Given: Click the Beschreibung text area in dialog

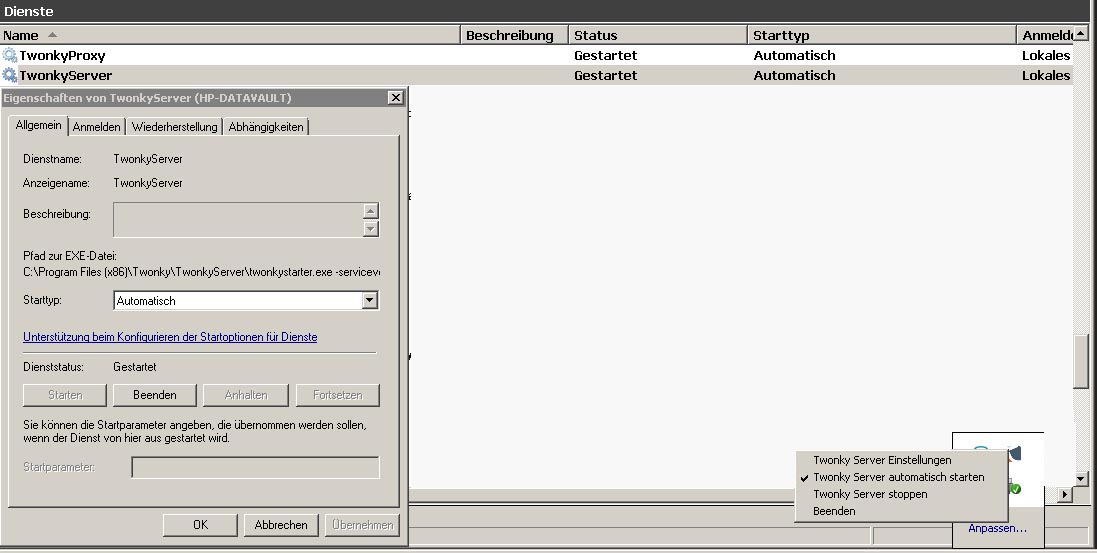Looking at the screenshot, I should [239, 220].
